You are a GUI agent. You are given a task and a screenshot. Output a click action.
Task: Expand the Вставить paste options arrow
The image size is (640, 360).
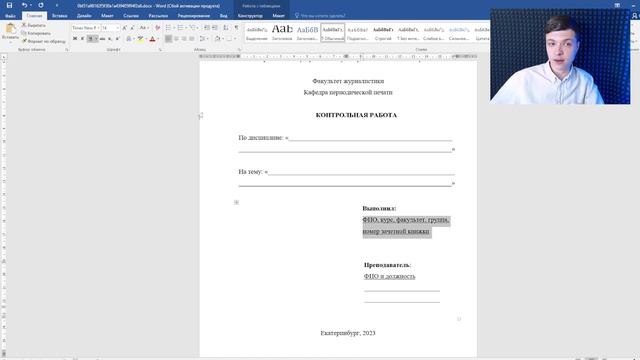coord(10,41)
